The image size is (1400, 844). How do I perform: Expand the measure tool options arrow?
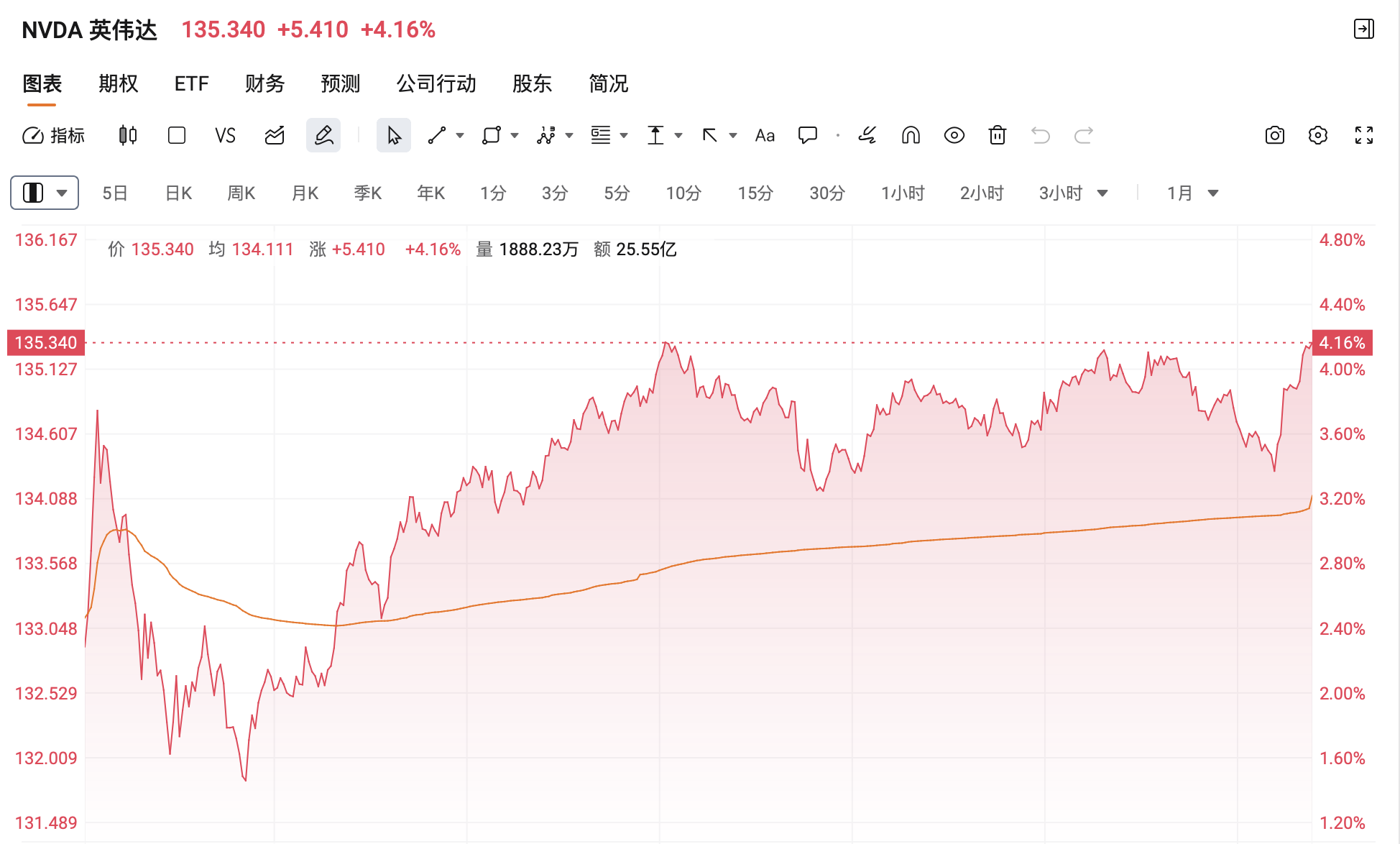(x=678, y=135)
